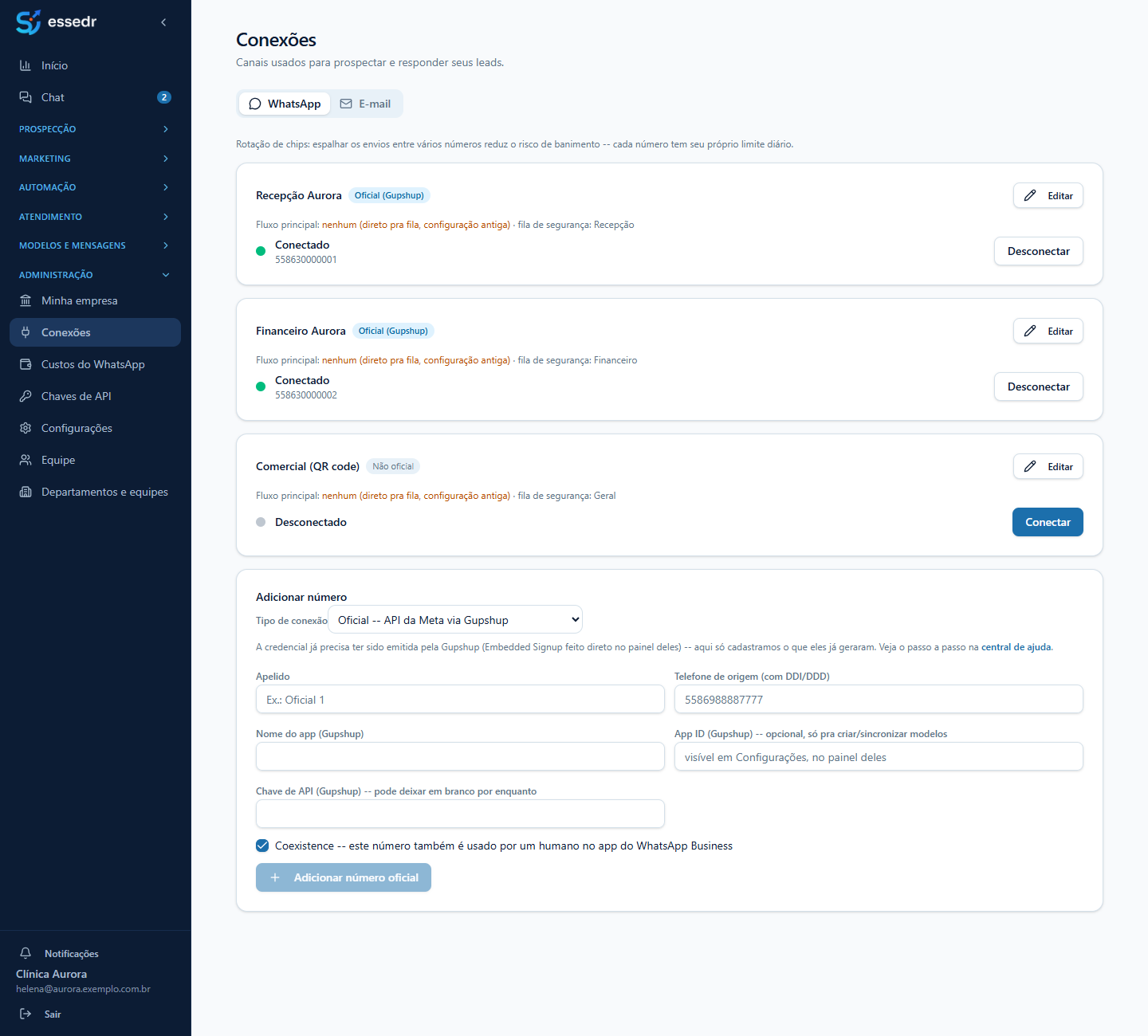
Task: Click the Sair logout icon
Action: coord(26,1014)
